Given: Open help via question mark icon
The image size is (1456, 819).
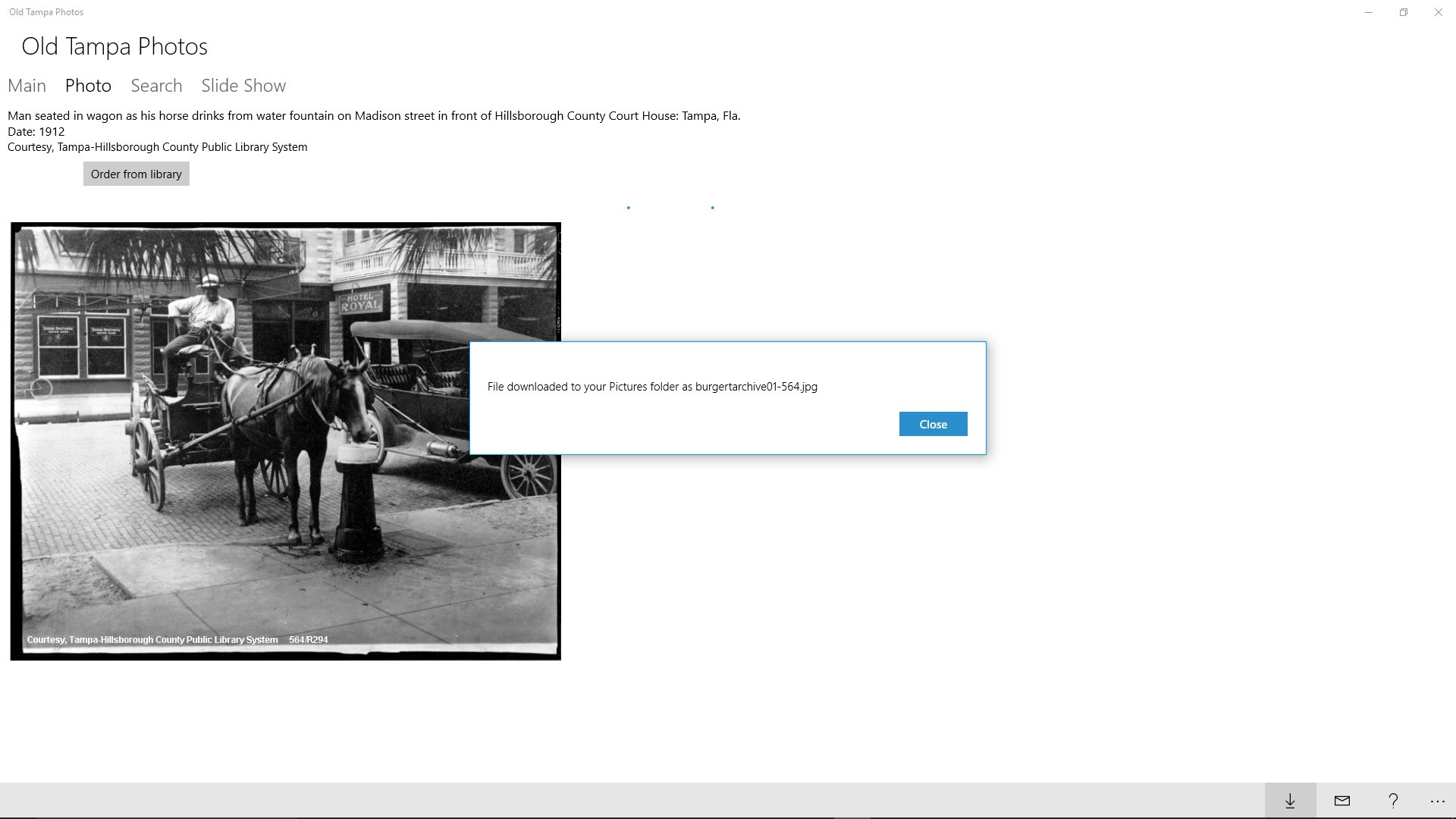Looking at the screenshot, I should 1393,801.
